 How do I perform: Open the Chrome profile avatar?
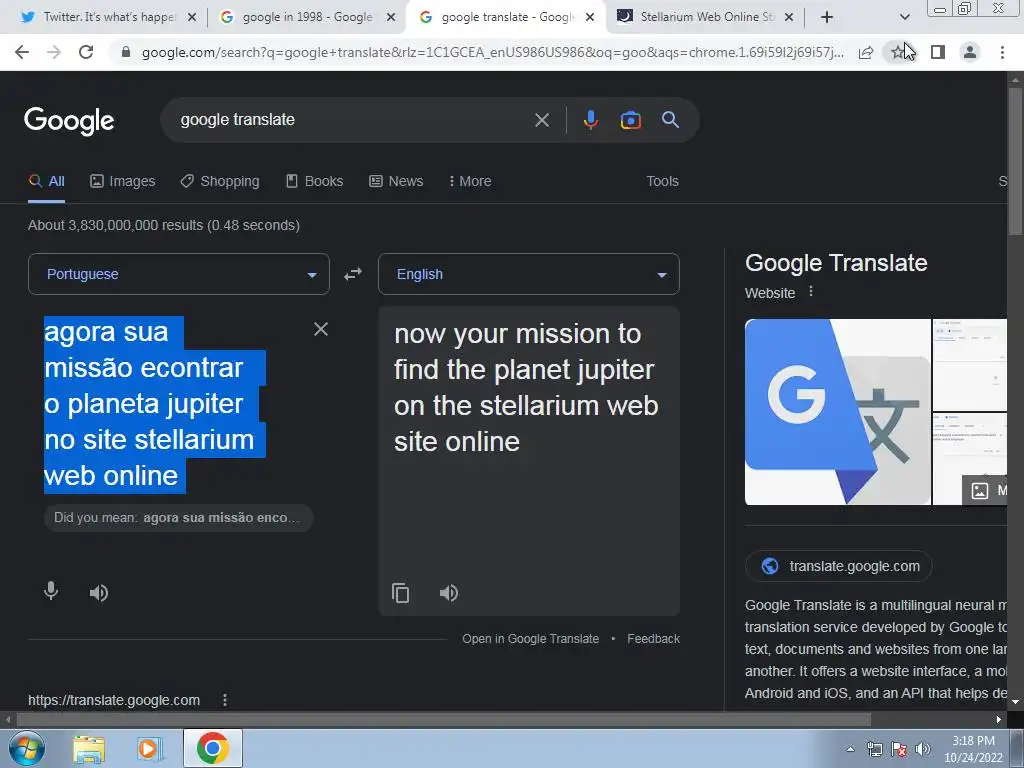[x=970, y=52]
